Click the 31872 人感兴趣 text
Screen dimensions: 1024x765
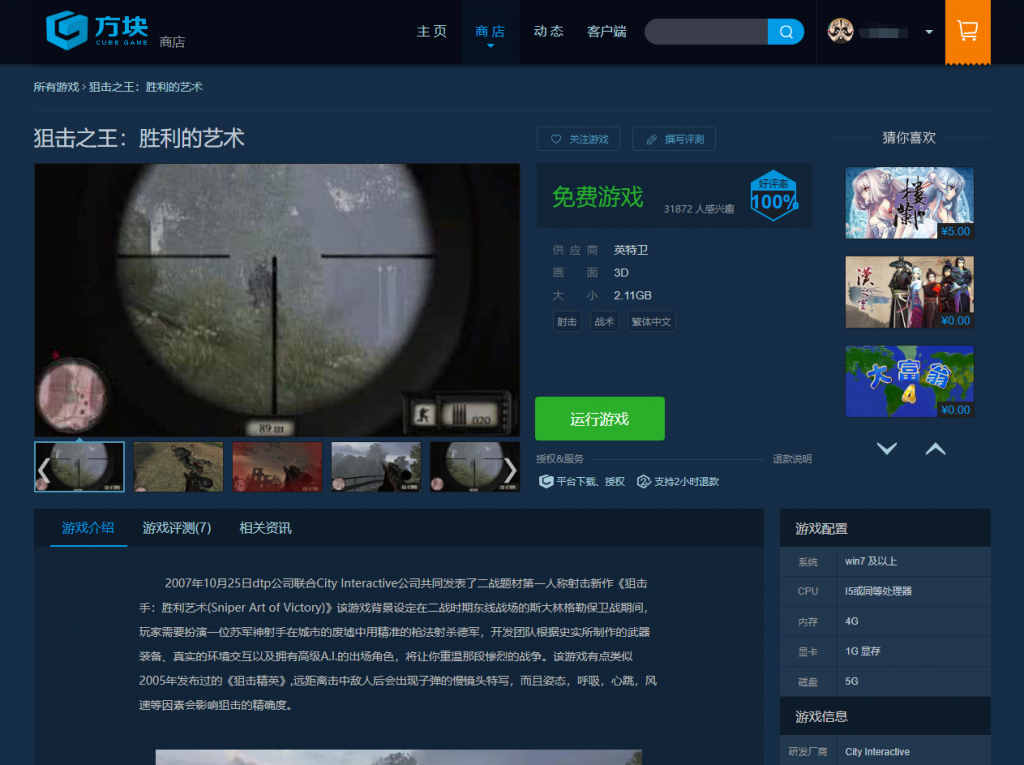point(699,209)
